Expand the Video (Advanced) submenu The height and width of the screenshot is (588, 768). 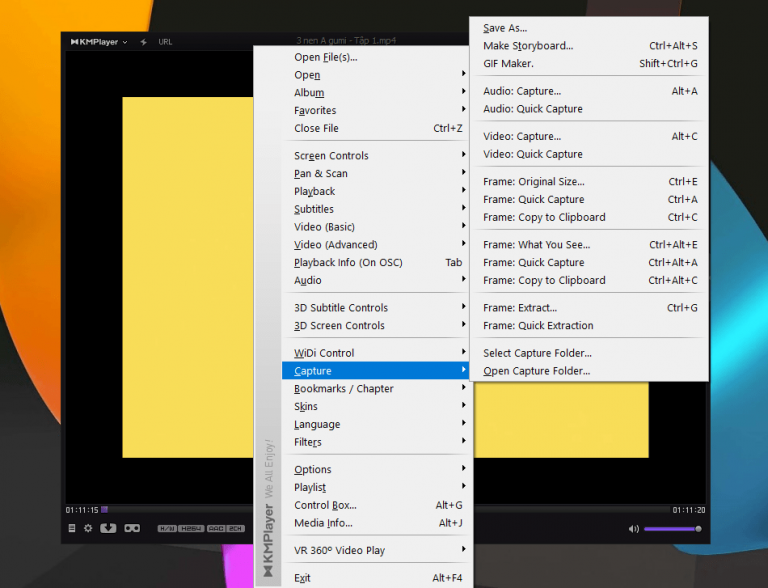[377, 245]
